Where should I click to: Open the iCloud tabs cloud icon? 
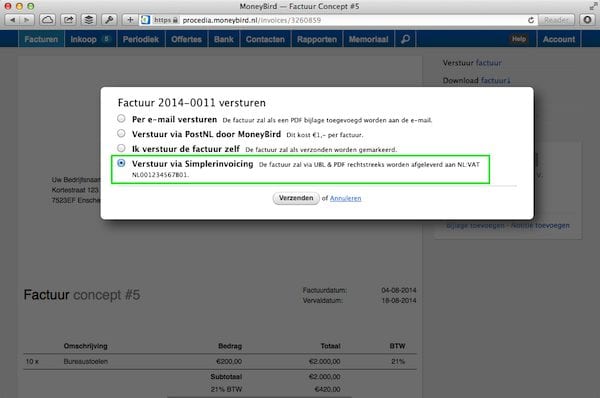(x=47, y=20)
